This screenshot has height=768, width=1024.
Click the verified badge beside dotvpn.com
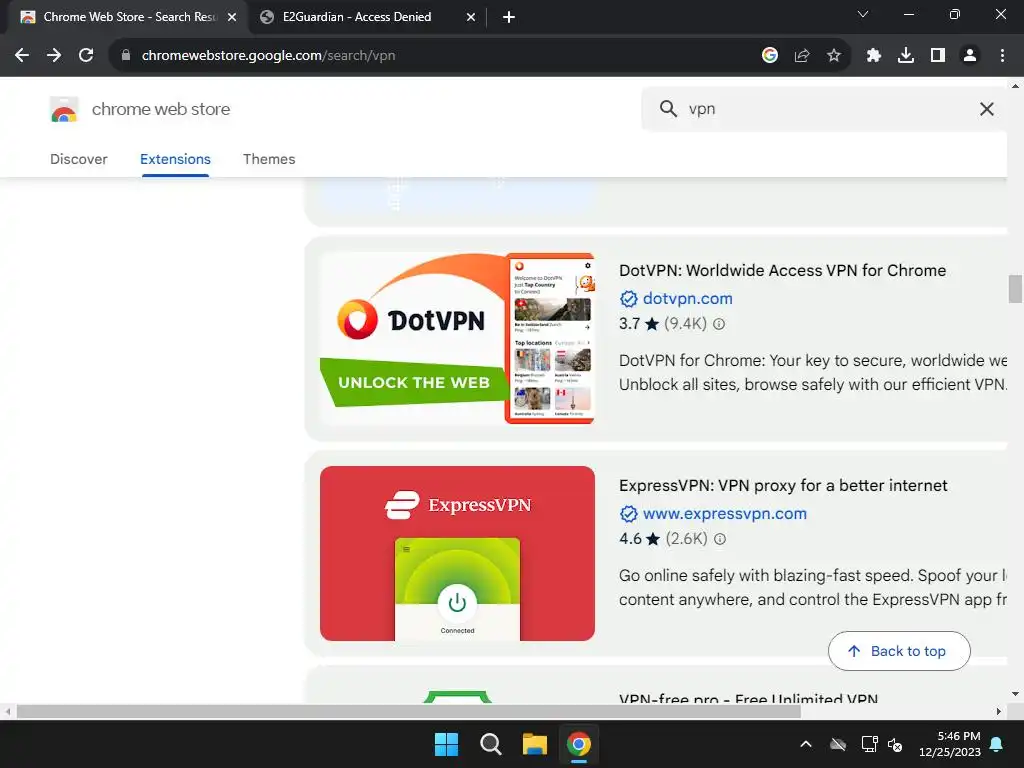click(628, 299)
